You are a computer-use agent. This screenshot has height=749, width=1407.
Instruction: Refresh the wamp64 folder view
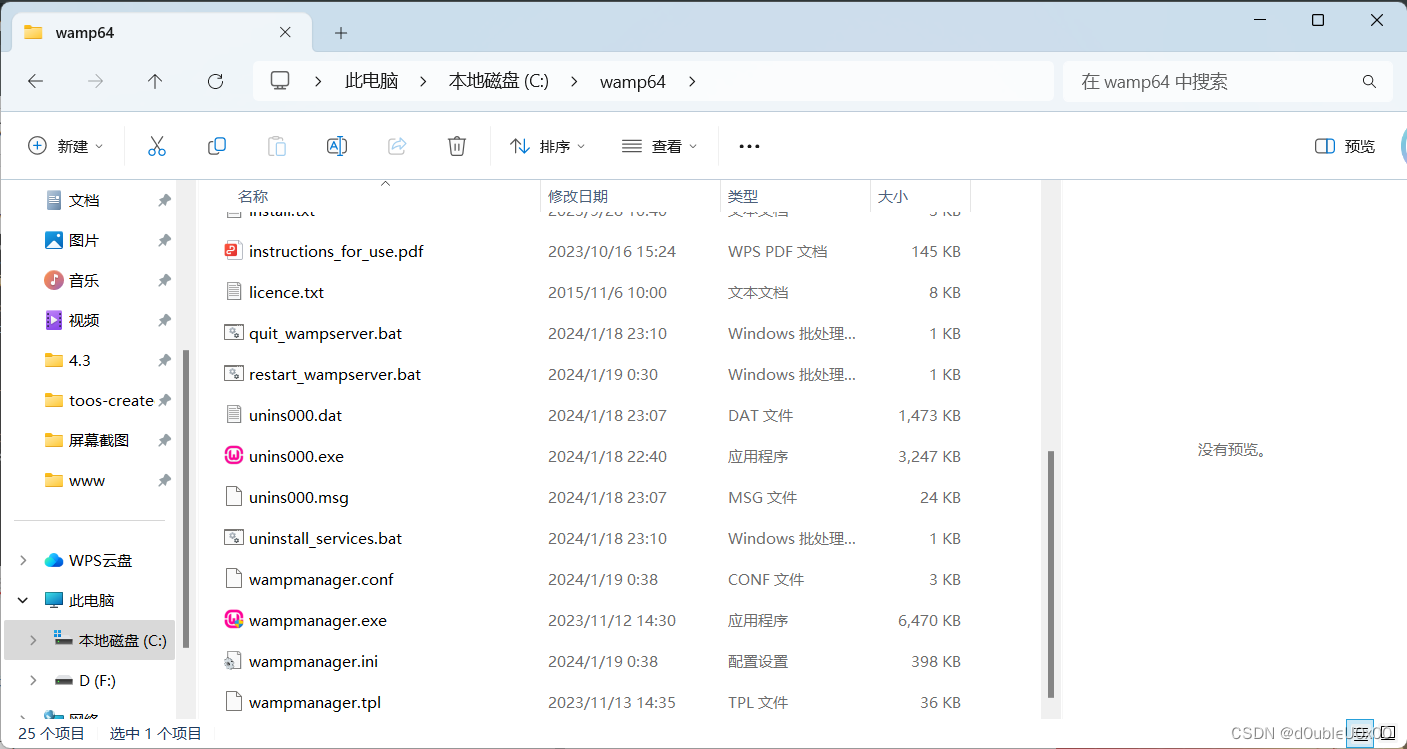215,81
